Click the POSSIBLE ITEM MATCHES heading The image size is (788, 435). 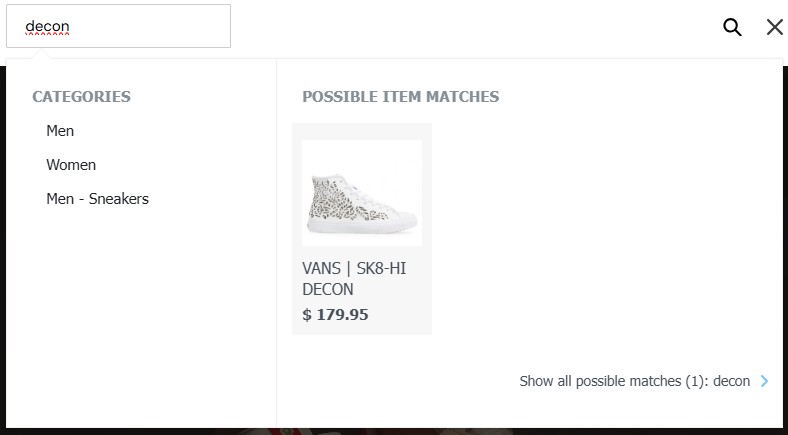coord(400,97)
